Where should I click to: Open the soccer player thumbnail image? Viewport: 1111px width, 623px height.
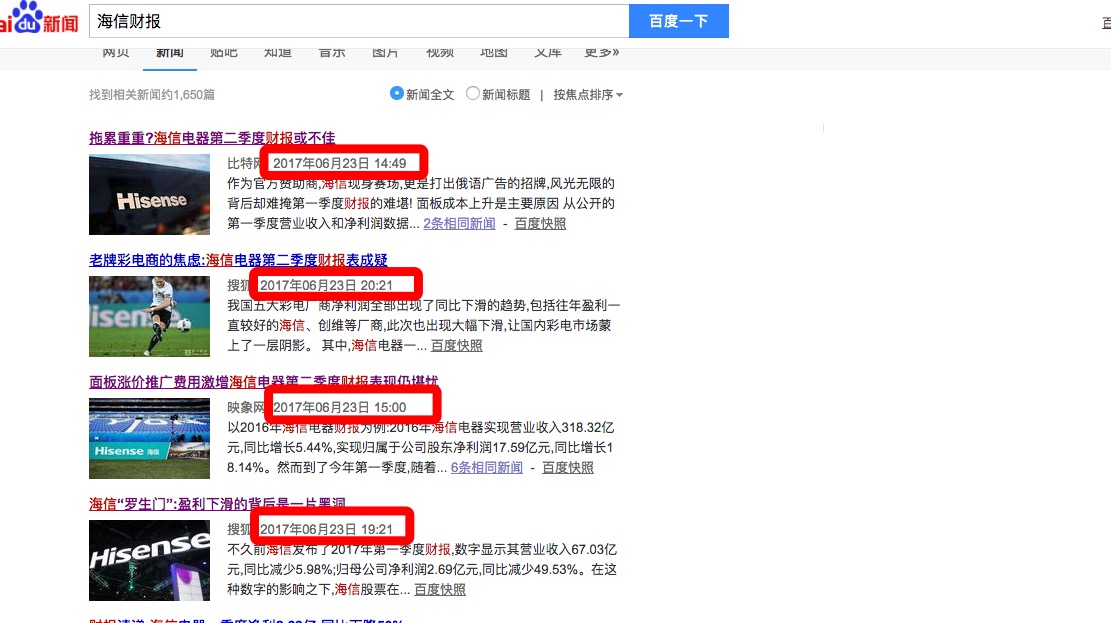point(149,316)
